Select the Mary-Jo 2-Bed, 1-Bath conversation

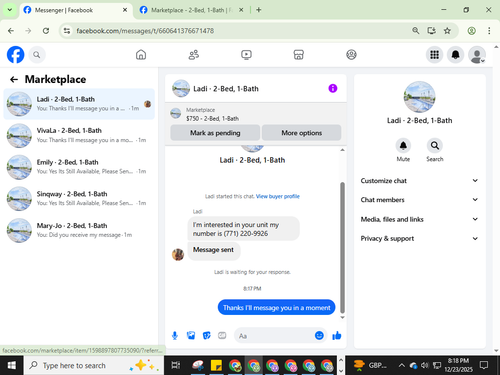point(79,230)
